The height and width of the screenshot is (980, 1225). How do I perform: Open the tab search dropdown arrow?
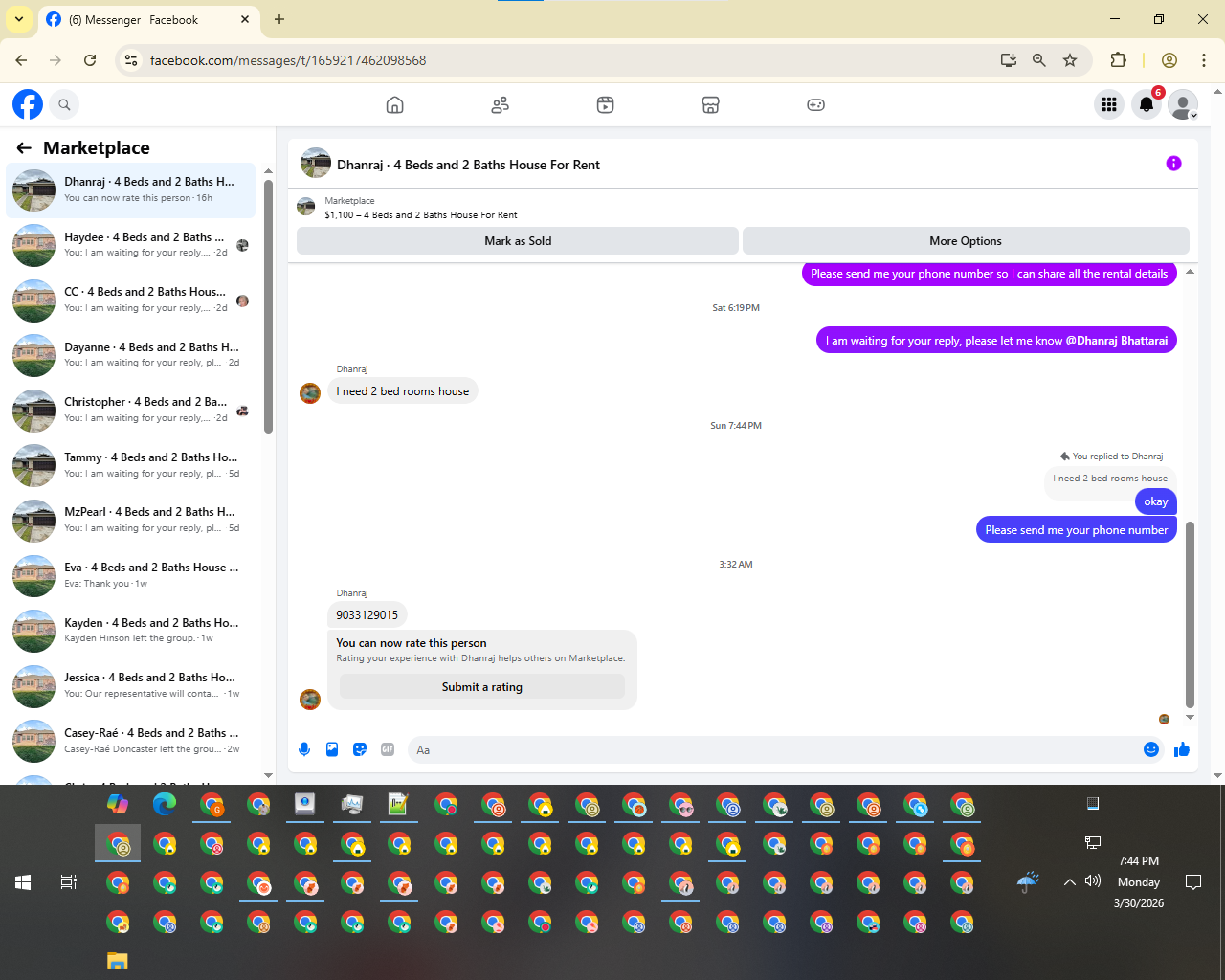[19, 19]
